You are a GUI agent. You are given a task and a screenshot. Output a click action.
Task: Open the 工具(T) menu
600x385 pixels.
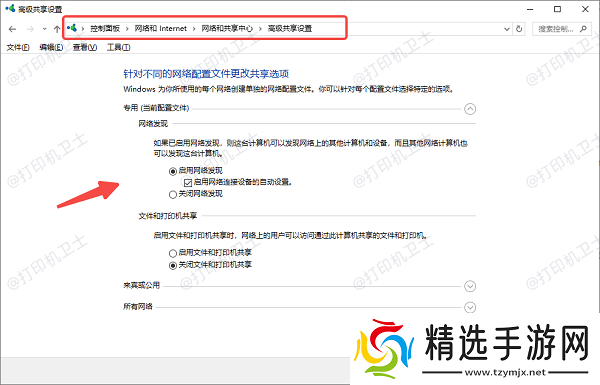pyautogui.click(x=119, y=47)
